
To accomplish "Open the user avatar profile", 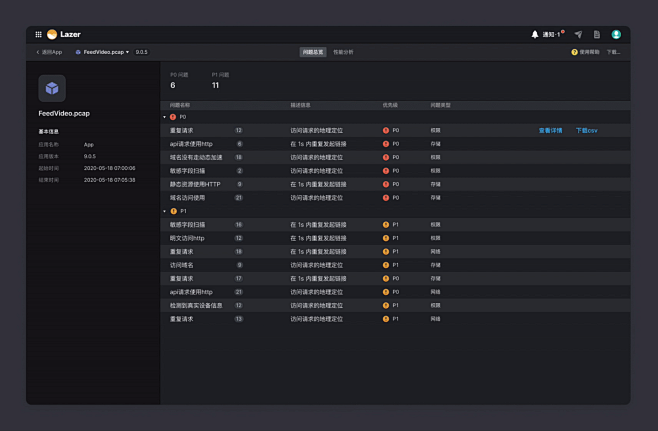I will pyautogui.click(x=616, y=34).
